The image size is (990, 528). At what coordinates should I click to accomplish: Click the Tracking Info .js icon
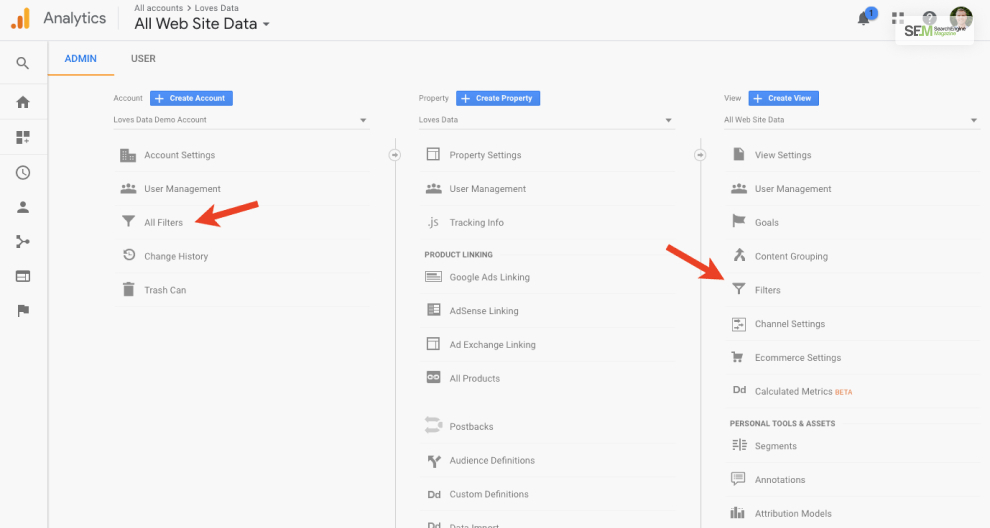[x=432, y=222]
